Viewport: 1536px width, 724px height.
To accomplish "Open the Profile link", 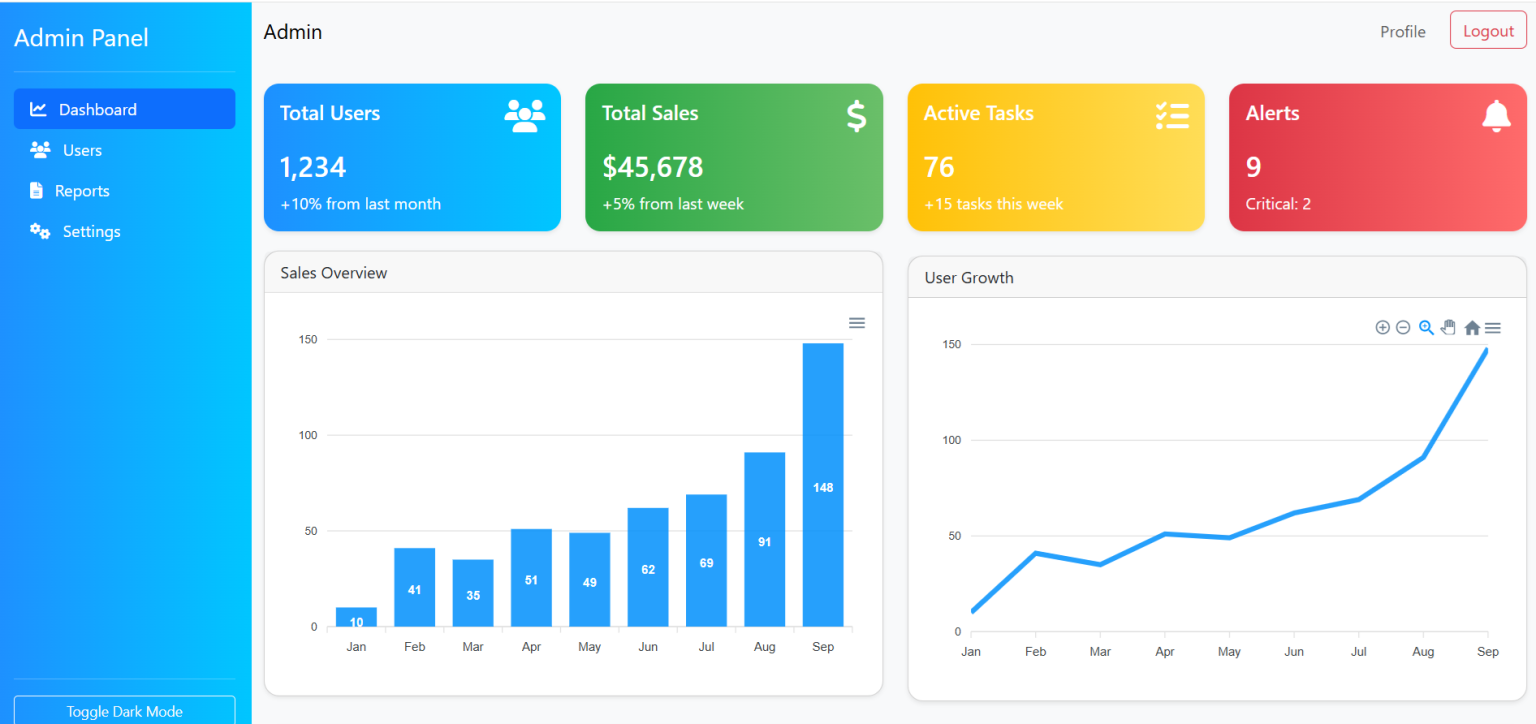I will pyautogui.click(x=1402, y=31).
